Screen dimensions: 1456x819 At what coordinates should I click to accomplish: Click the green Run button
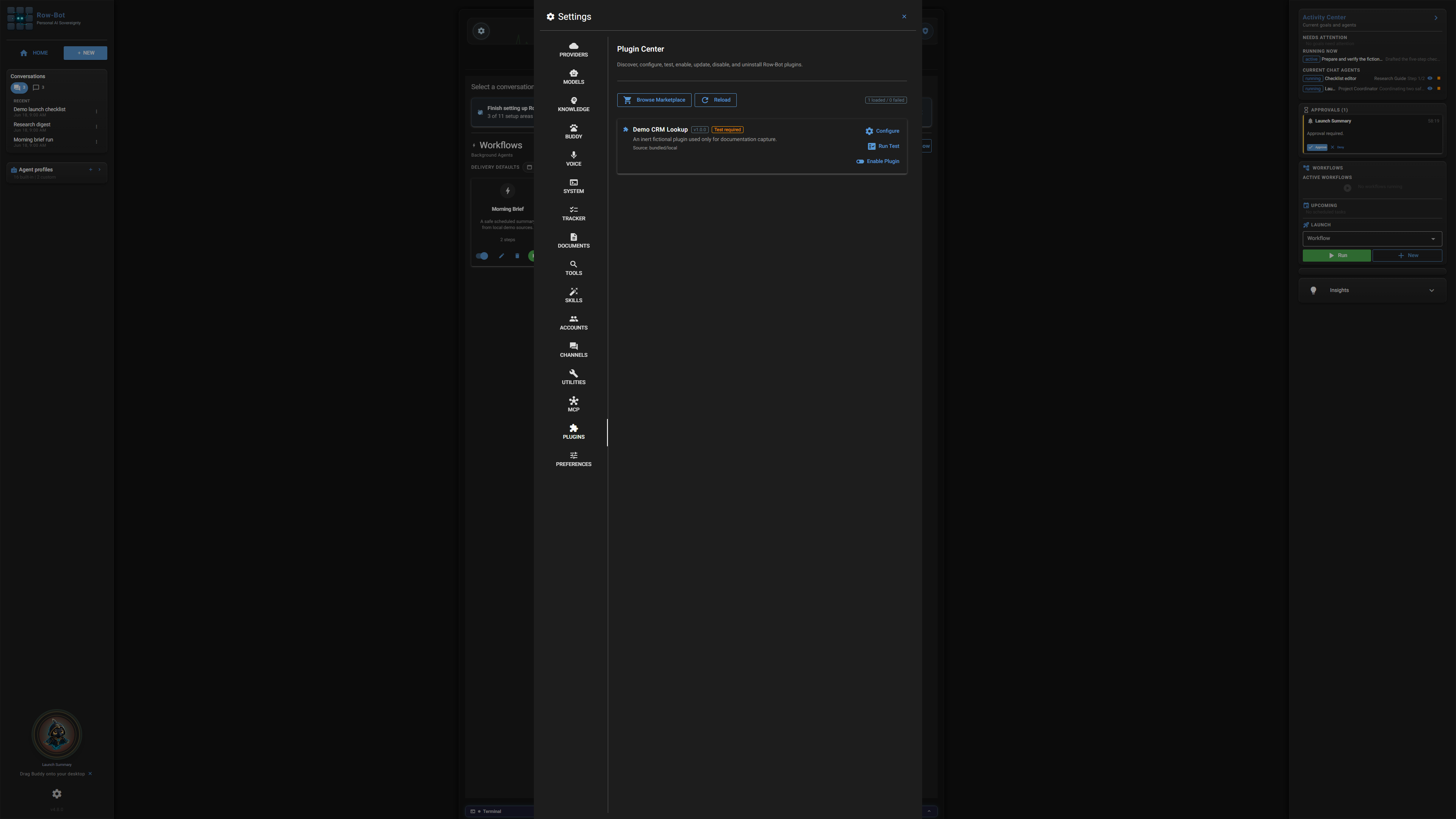(1336, 256)
